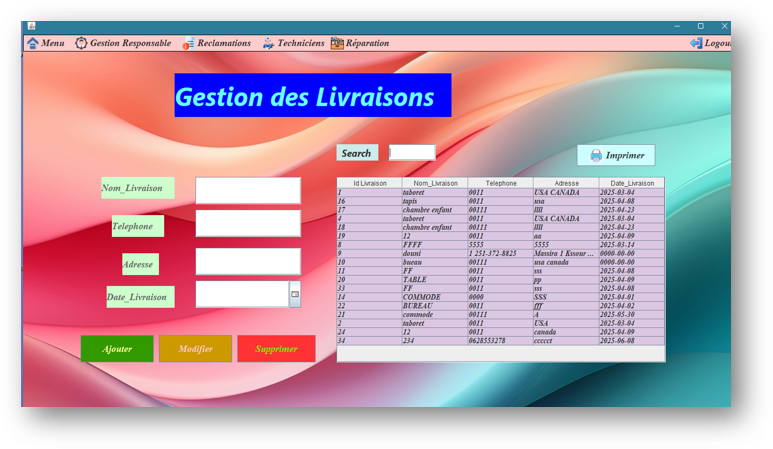The width and height of the screenshot is (773, 449).
Task: Focus the search text field
Action: point(412,153)
